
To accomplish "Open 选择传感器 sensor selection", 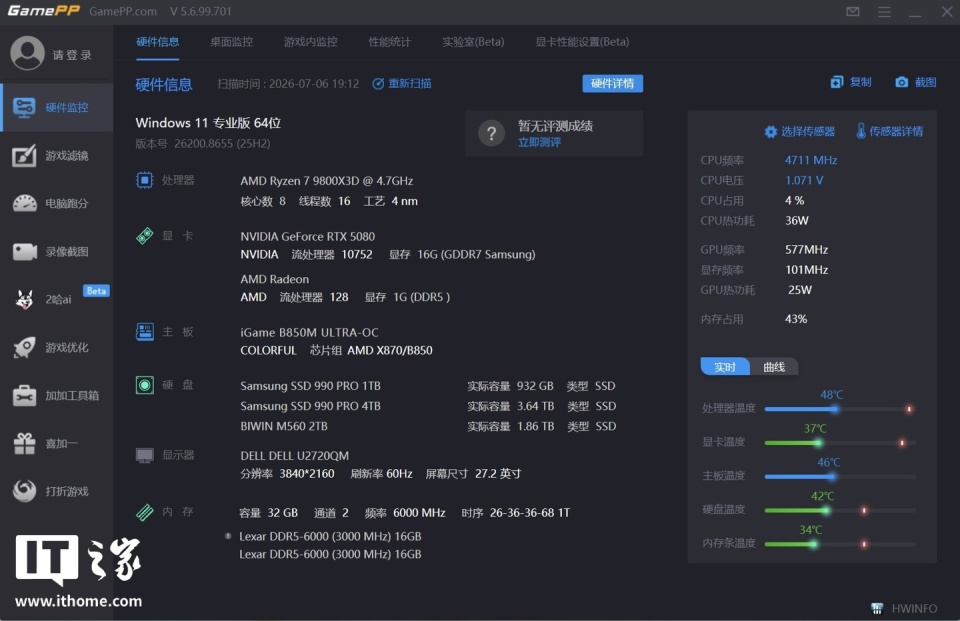I will tap(800, 131).
